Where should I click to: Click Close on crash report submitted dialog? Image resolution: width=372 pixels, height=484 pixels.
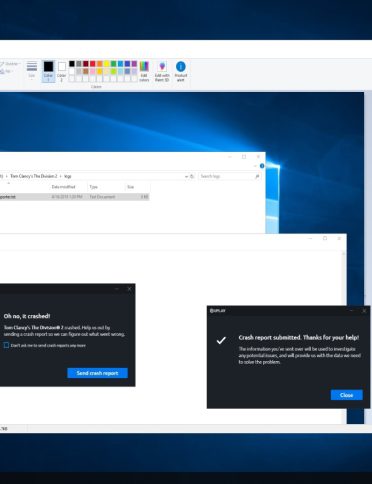[x=347, y=395]
